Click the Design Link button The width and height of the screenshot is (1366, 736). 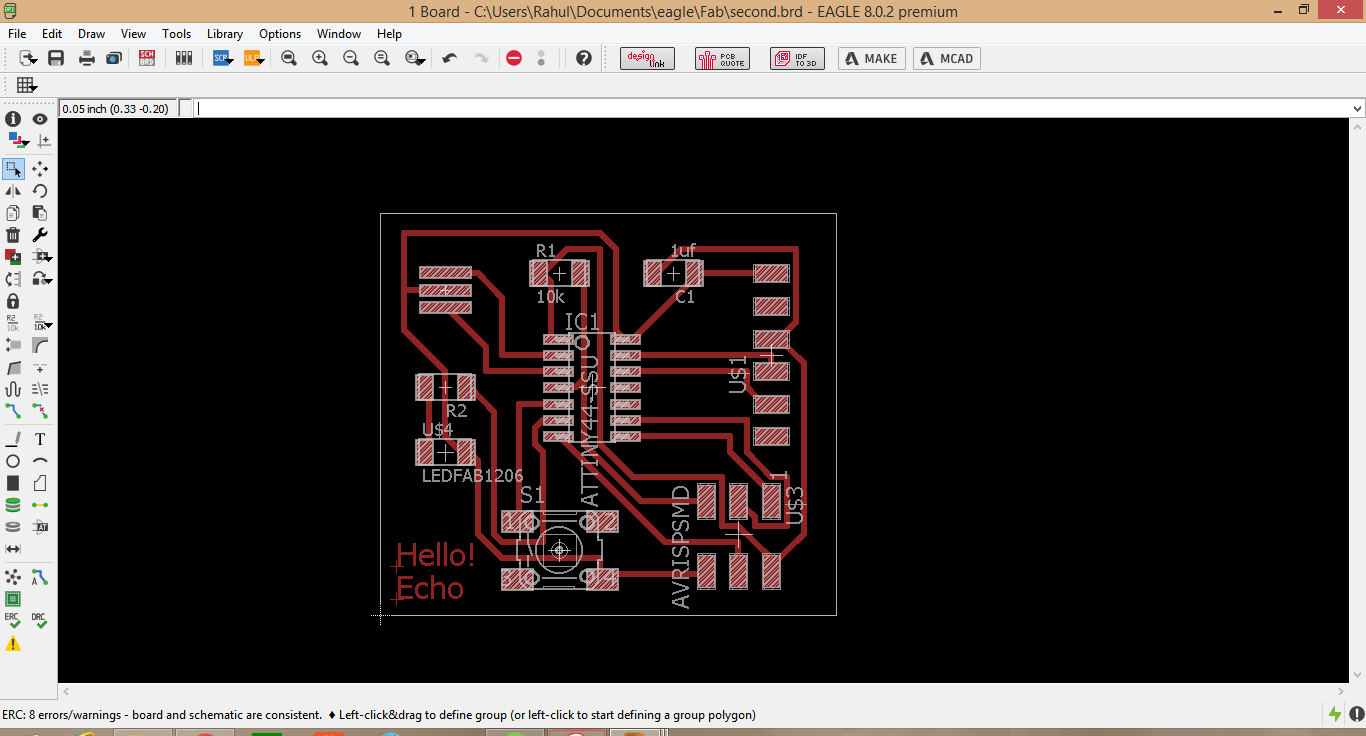pos(647,59)
